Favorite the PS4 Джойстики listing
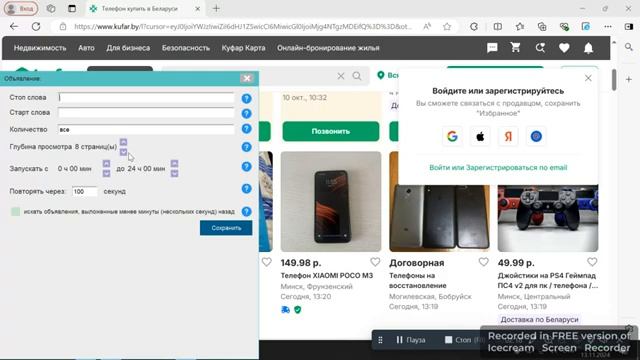This screenshot has width=640, height=360. [x=592, y=262]
